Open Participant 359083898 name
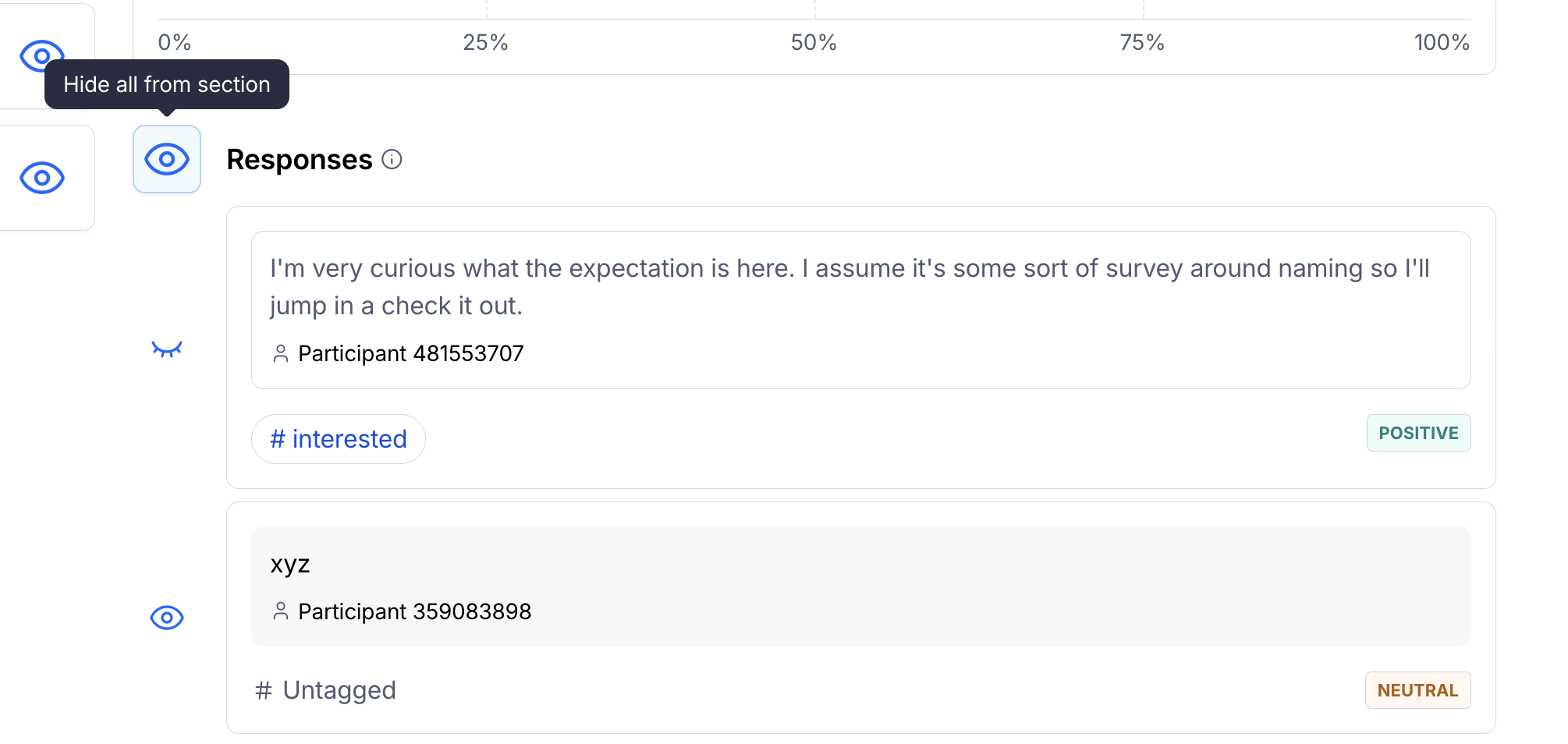 tap(414, 611)
